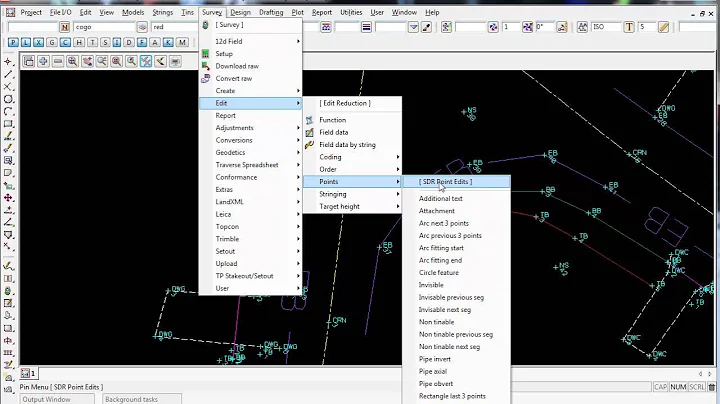
Task: Click the magnifier zoom window icon
Action: pyautogui.click(x=73, y=61)
